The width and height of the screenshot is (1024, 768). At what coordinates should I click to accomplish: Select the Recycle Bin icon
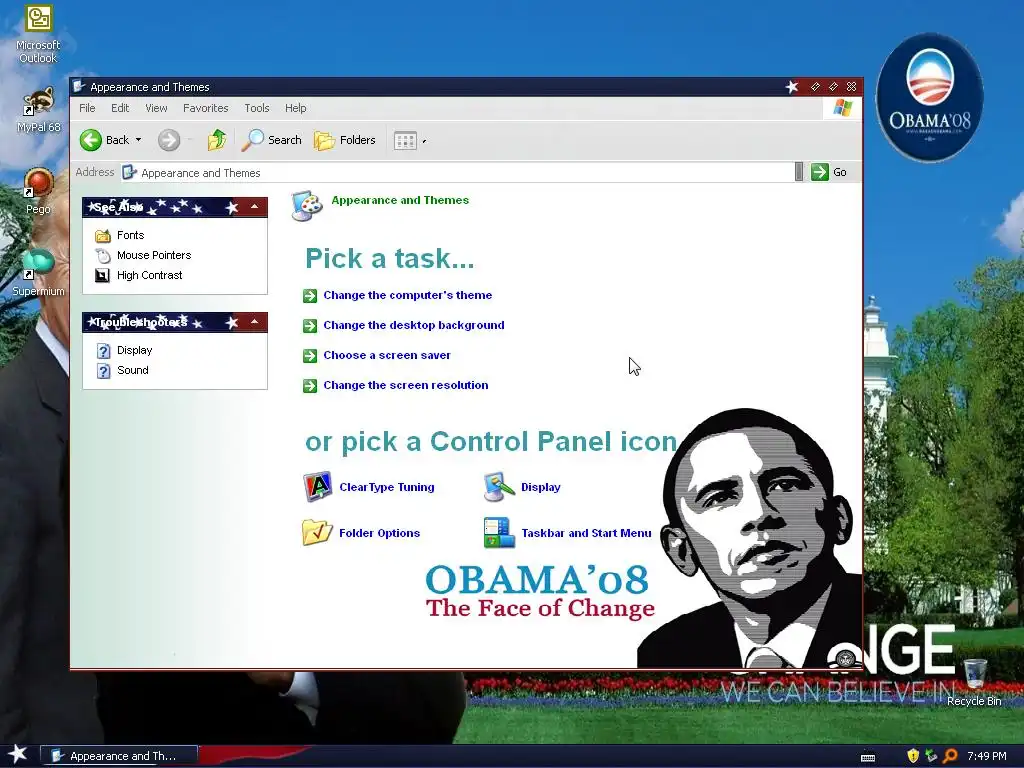point(974,682)
